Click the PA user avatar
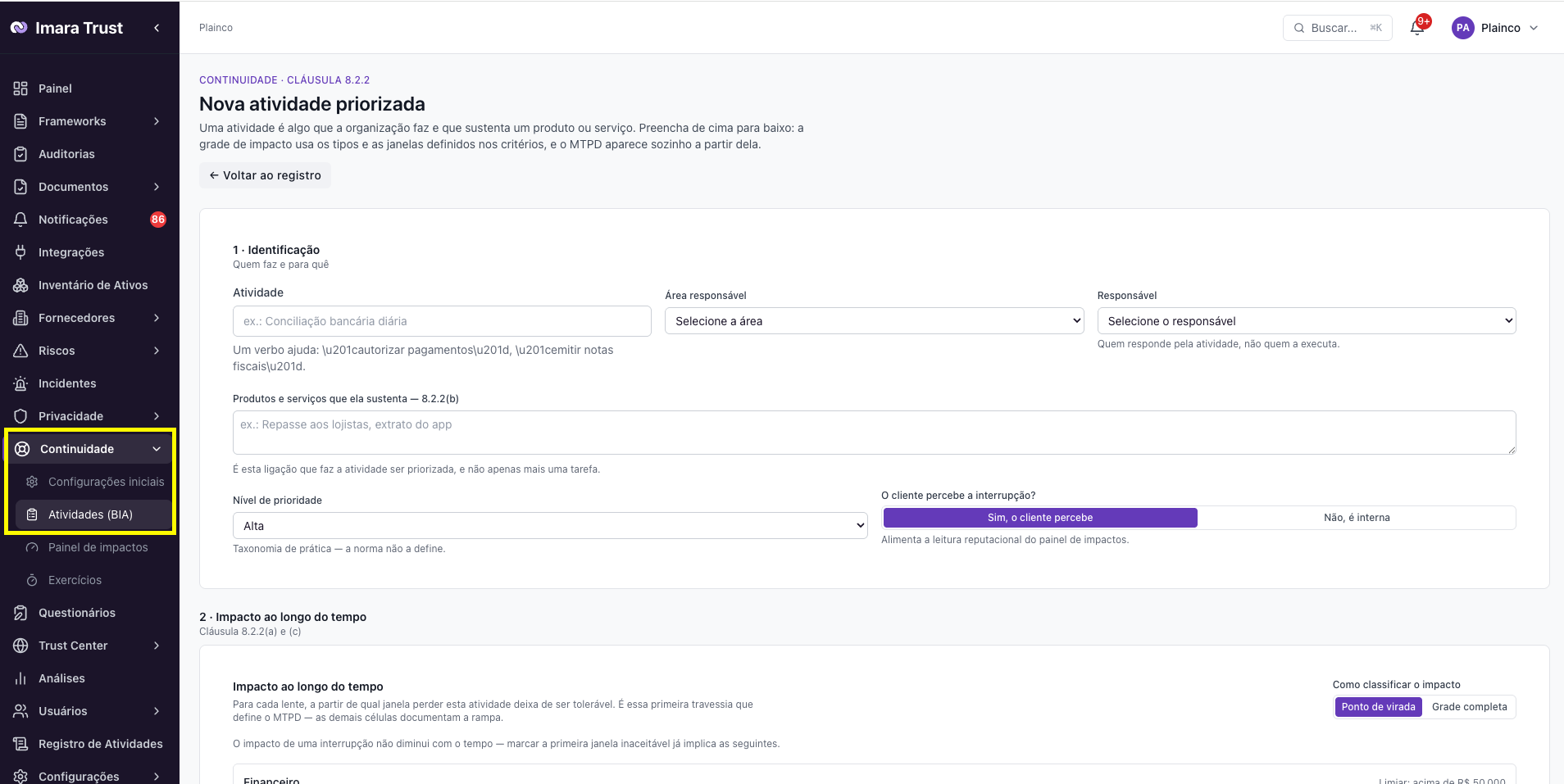The width and height of the screenshot is (1564, 784). [1463, 28]
